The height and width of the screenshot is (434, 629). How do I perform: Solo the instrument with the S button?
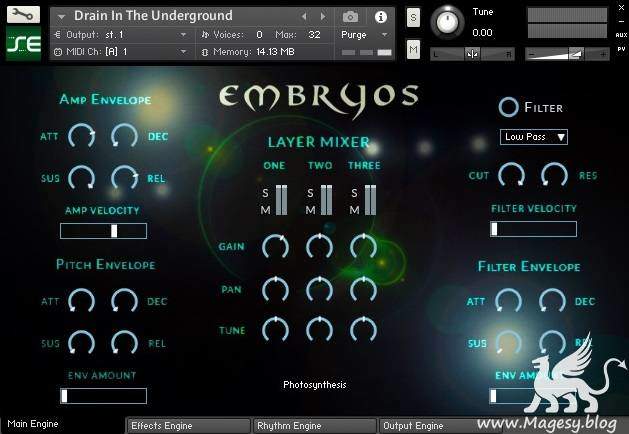coord(413,18)
